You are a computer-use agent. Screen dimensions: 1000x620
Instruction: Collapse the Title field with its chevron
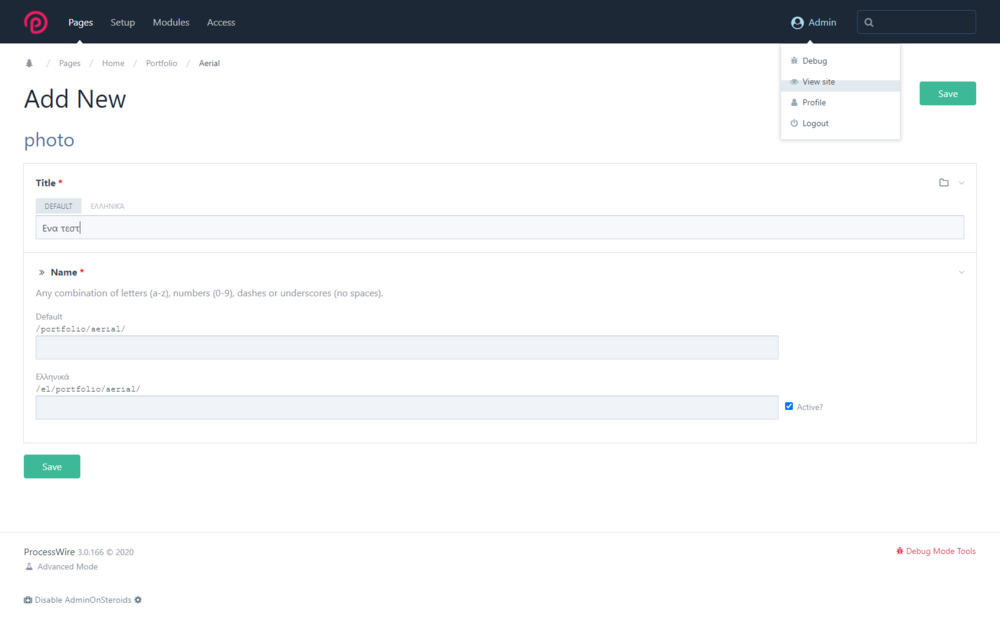point(962,183)
